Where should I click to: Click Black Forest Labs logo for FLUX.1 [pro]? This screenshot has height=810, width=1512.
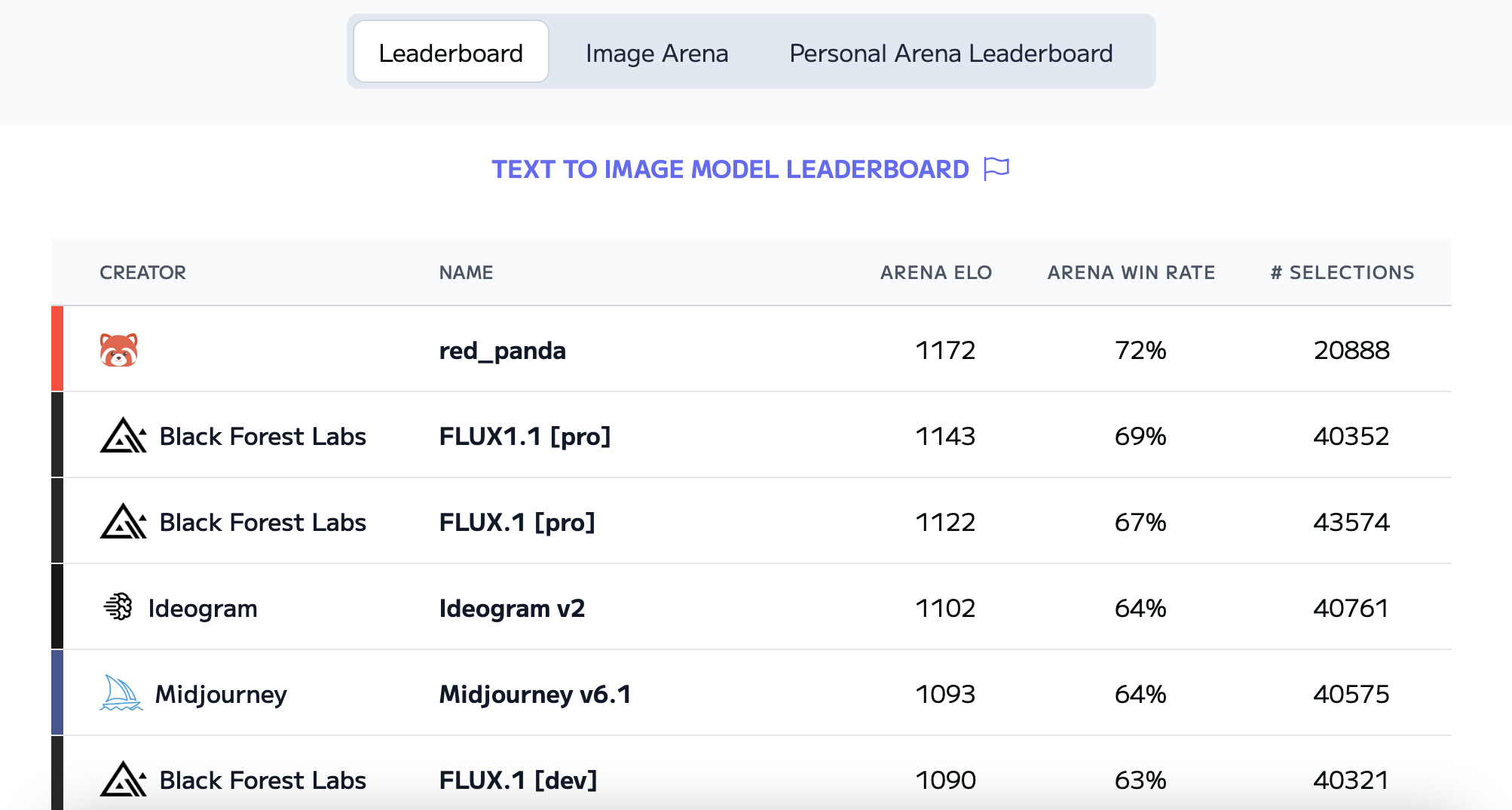[123, 522]
